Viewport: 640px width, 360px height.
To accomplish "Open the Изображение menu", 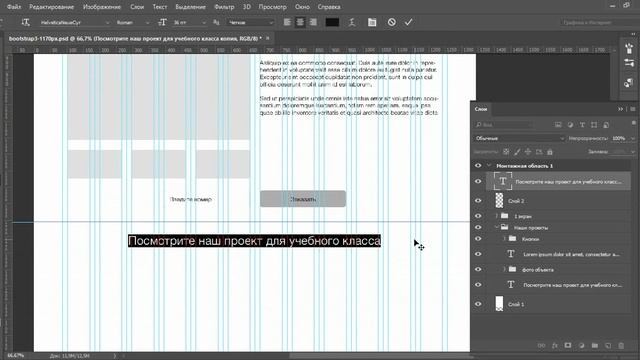I will (x=102, y=7).
